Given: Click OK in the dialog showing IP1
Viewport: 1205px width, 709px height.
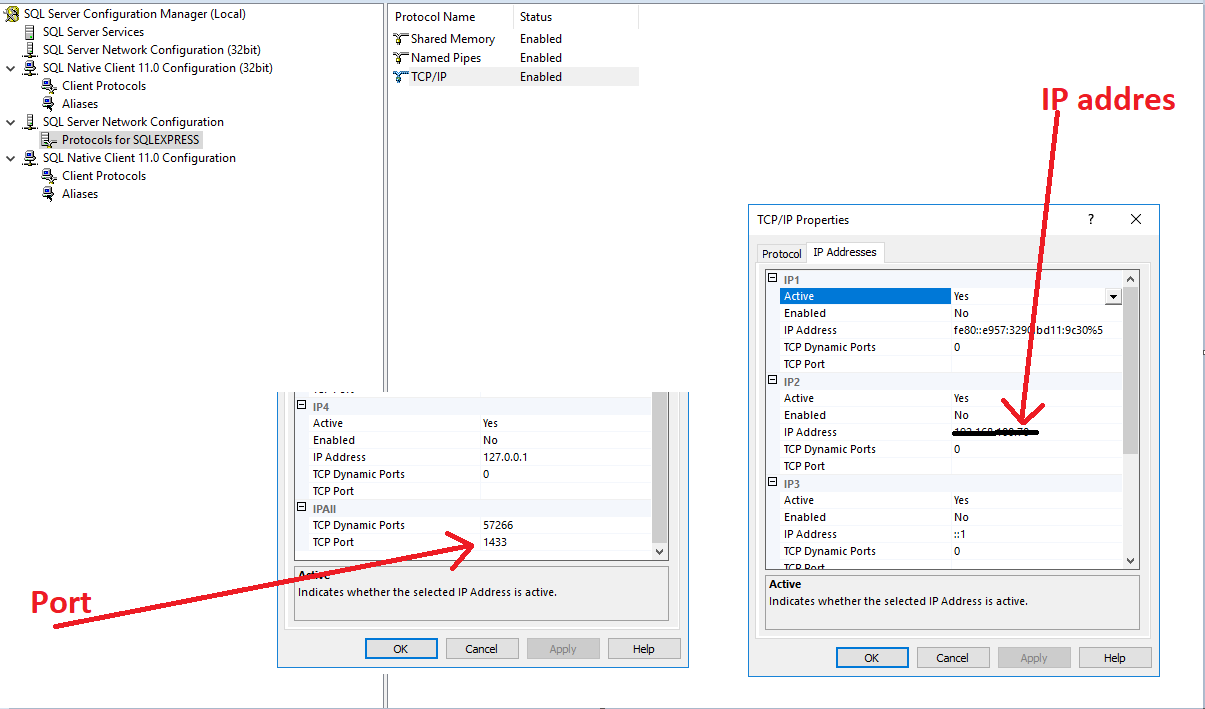Looking at the screenshot, I should point(872,658).
